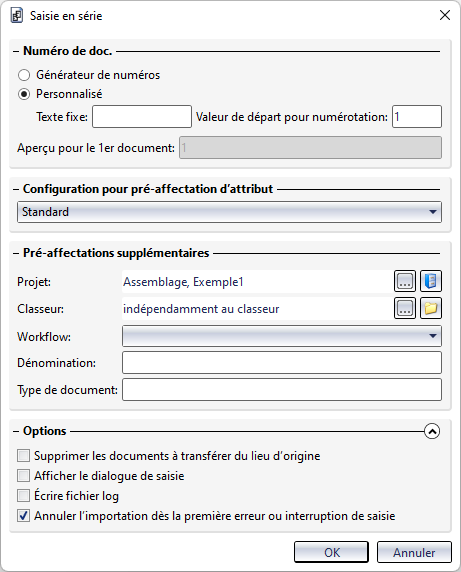Screen dimensions: 461x572
Task: Click the Projet browse ellipsis button
Action: 405,281
